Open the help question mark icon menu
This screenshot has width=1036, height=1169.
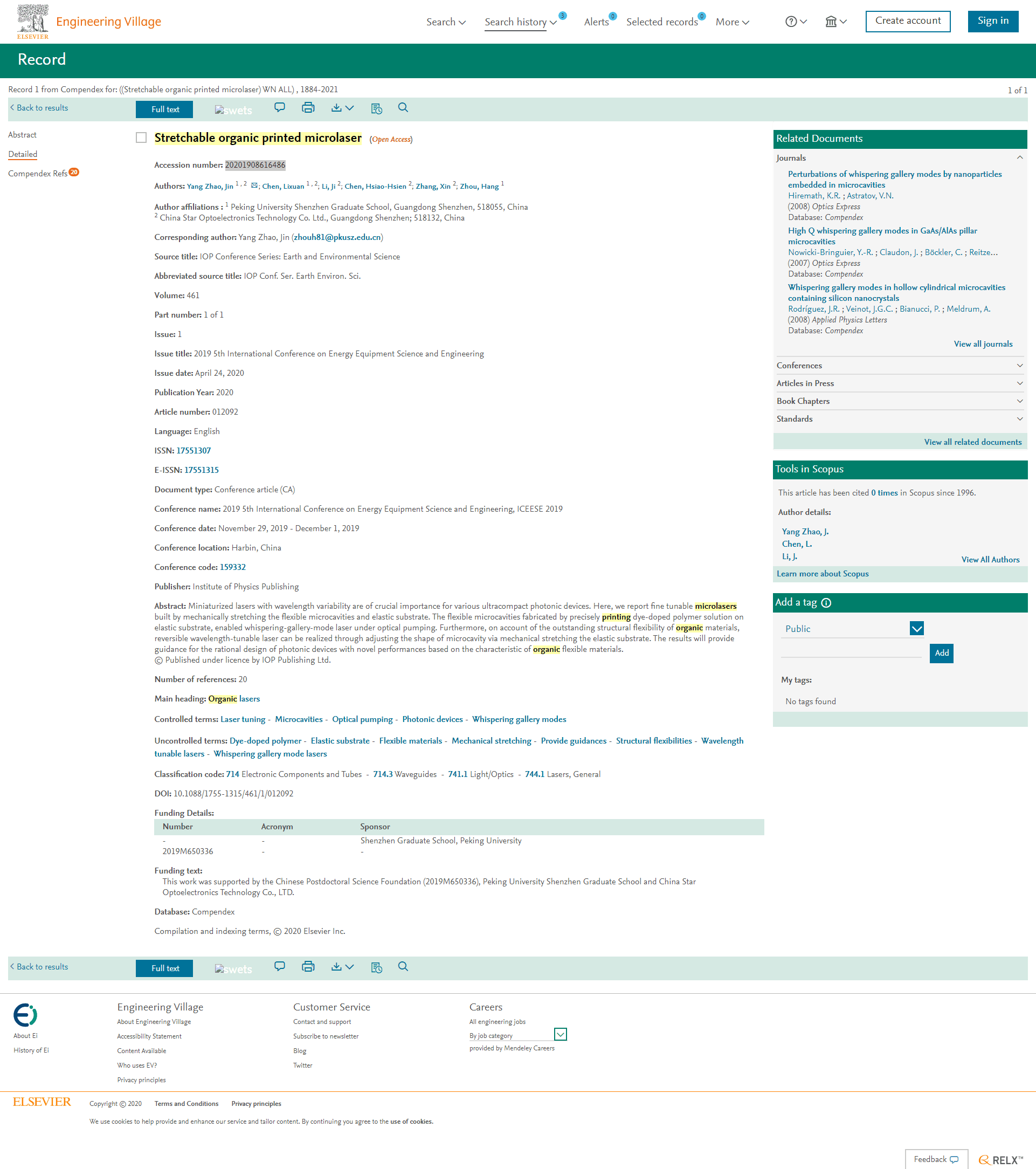(x=796, y=22)
